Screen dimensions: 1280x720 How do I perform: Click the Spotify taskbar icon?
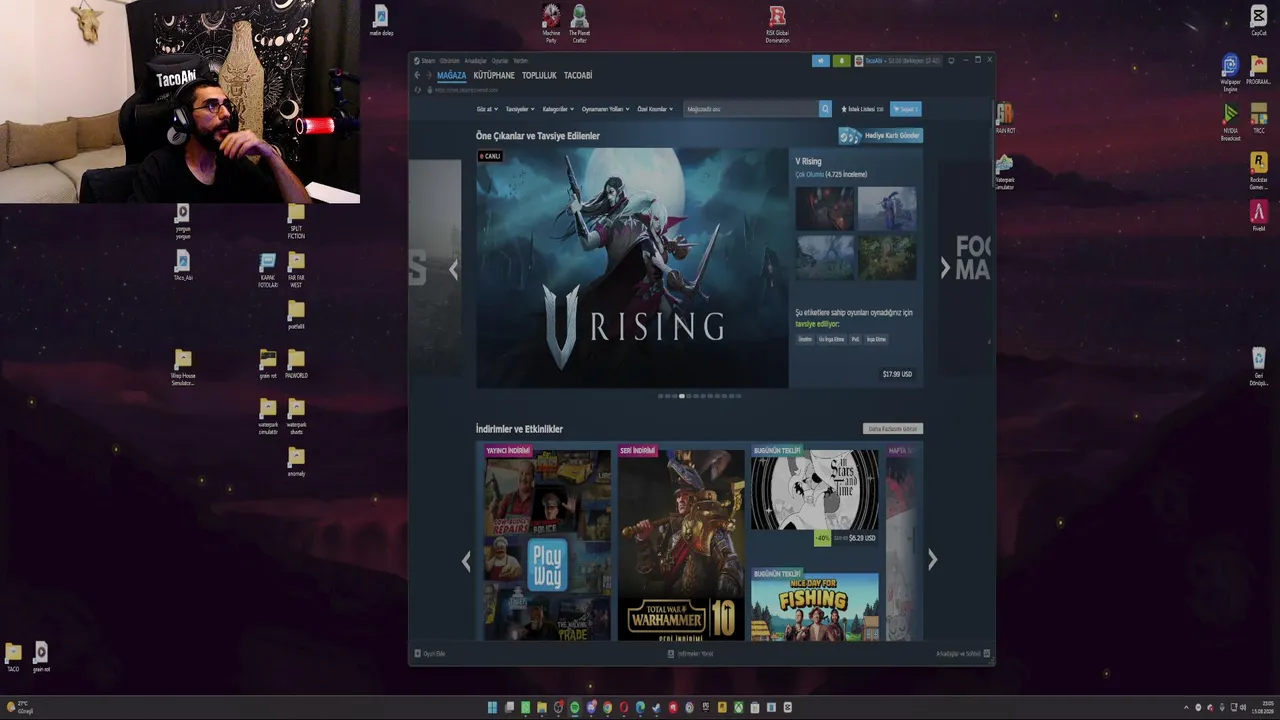574,708
